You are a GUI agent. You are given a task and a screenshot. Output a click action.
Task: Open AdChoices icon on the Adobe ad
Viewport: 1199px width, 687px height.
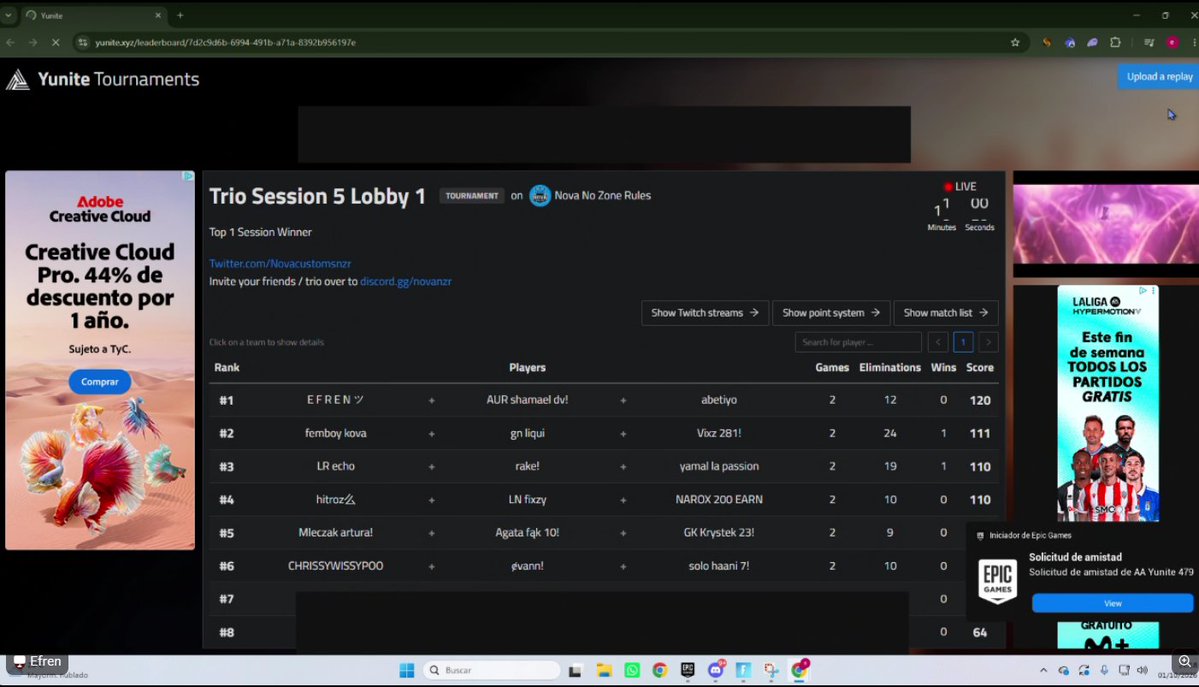pyautogui.click(x=188, y=176)
